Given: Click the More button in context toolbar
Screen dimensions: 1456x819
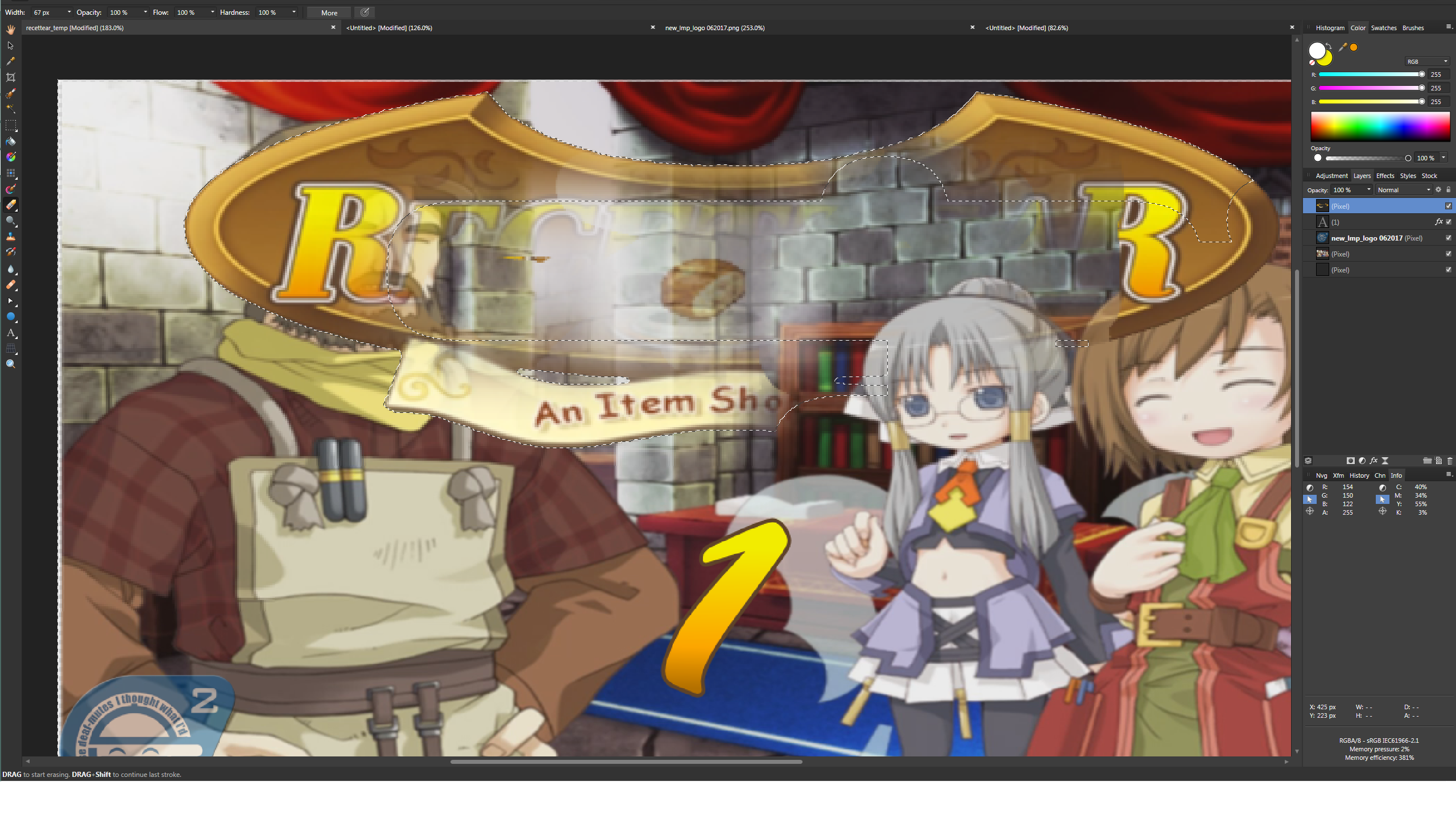Looking at the screenshot, I should (x=329, y=13).
